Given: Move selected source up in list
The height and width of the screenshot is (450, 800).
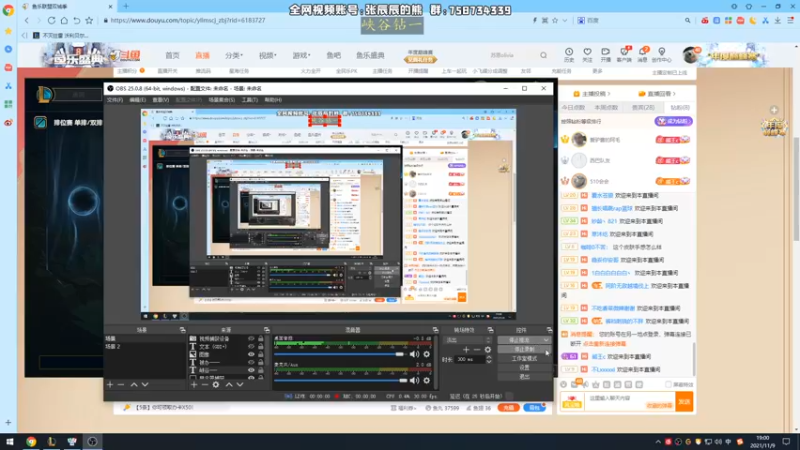Looking at the screenshot, I should (229, 385).
